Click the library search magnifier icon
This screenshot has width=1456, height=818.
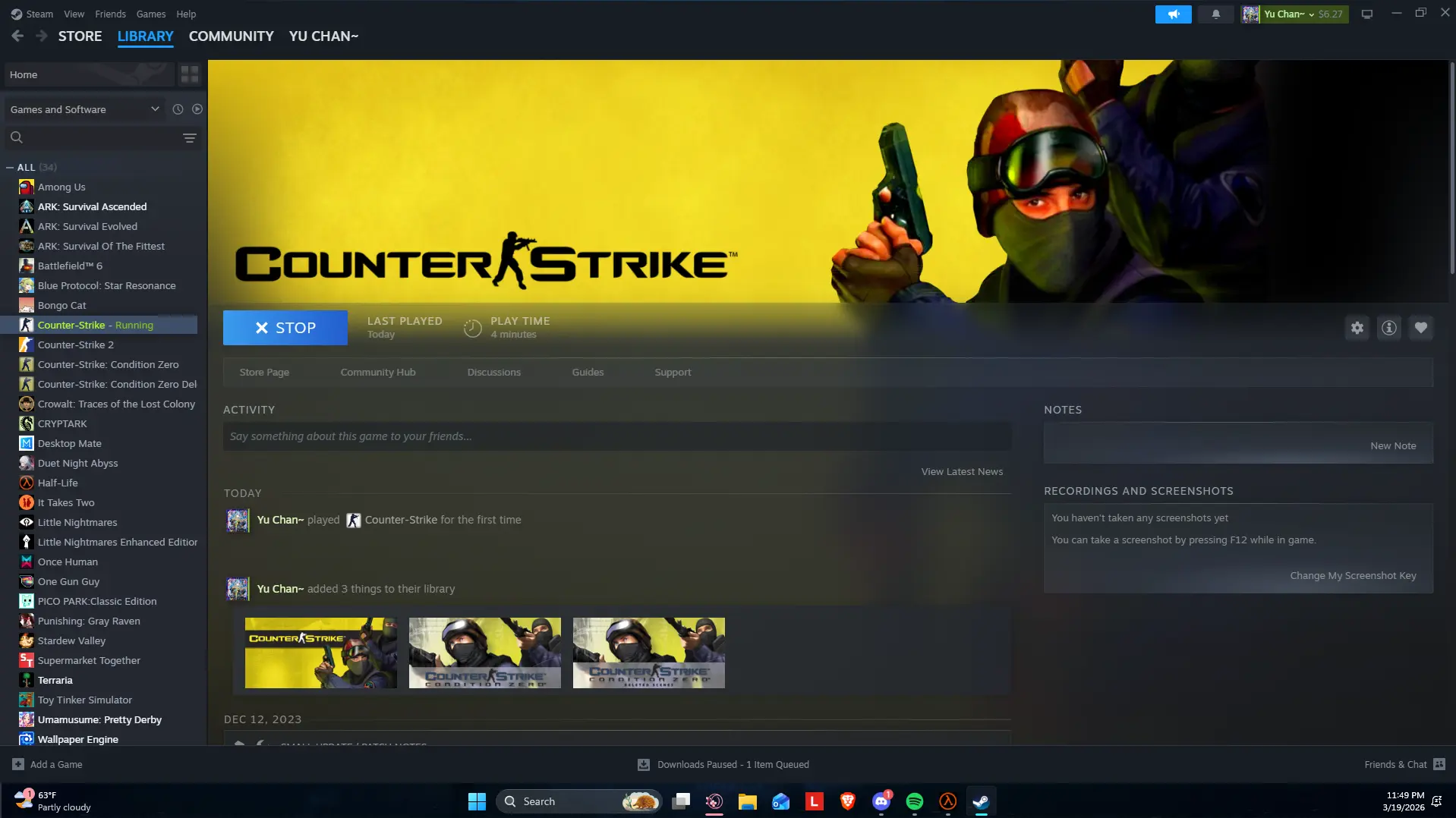17,137
